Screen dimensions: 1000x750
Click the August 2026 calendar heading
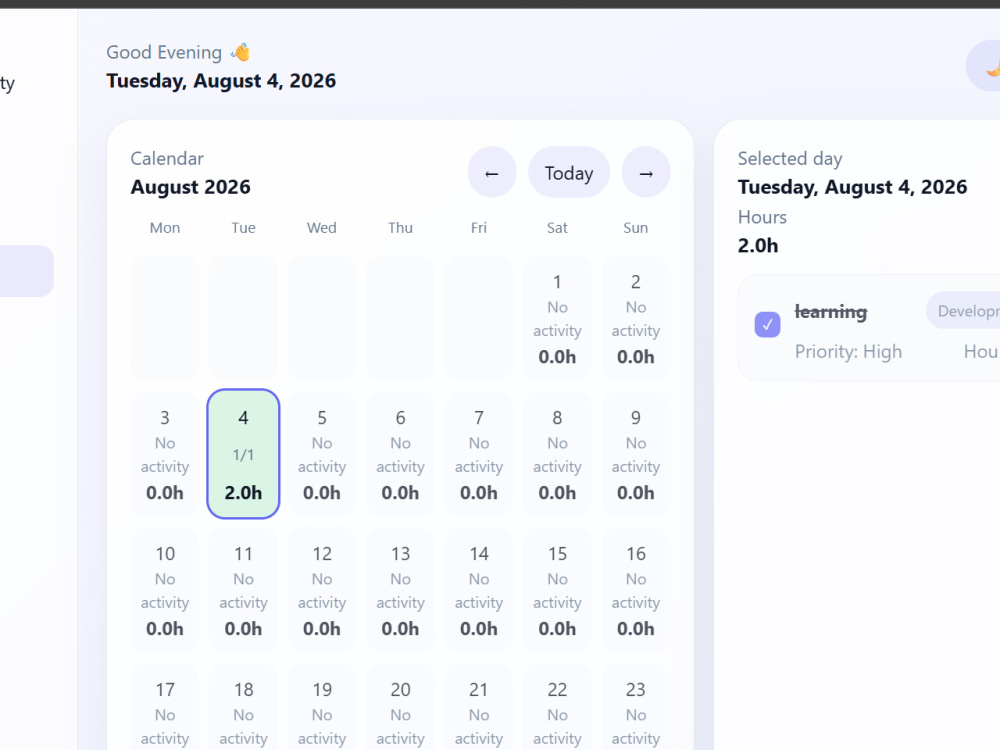tap(190, 187)
